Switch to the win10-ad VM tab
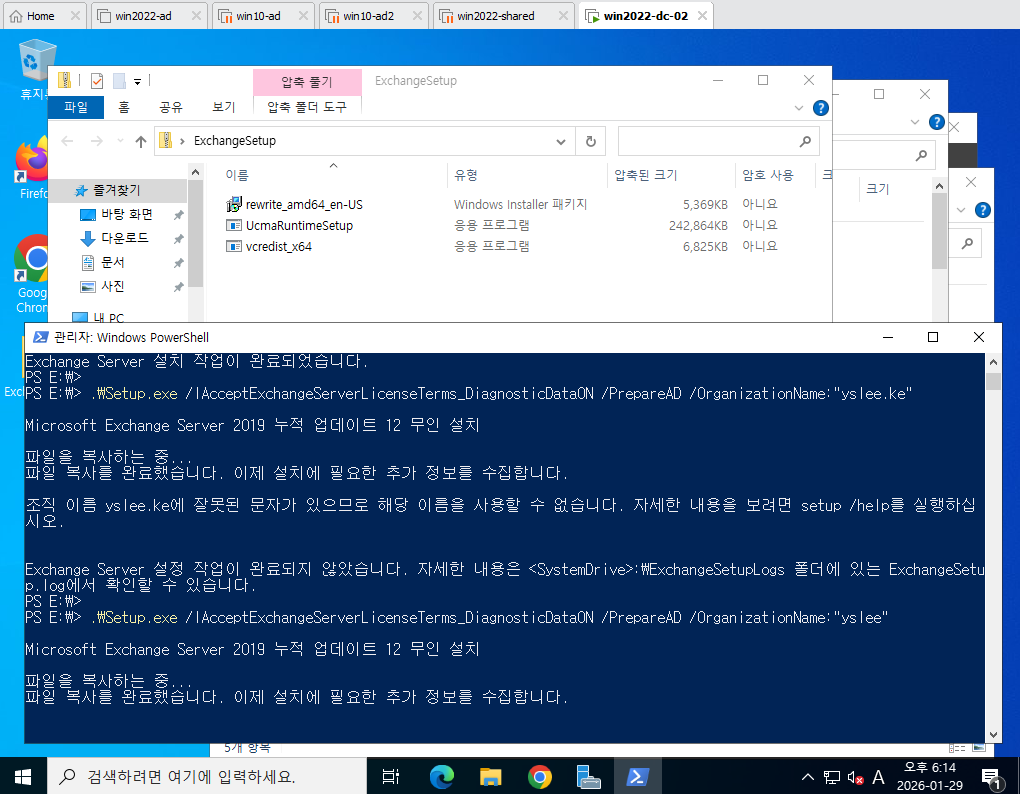The image size is (1020, 794). (258, 16)
